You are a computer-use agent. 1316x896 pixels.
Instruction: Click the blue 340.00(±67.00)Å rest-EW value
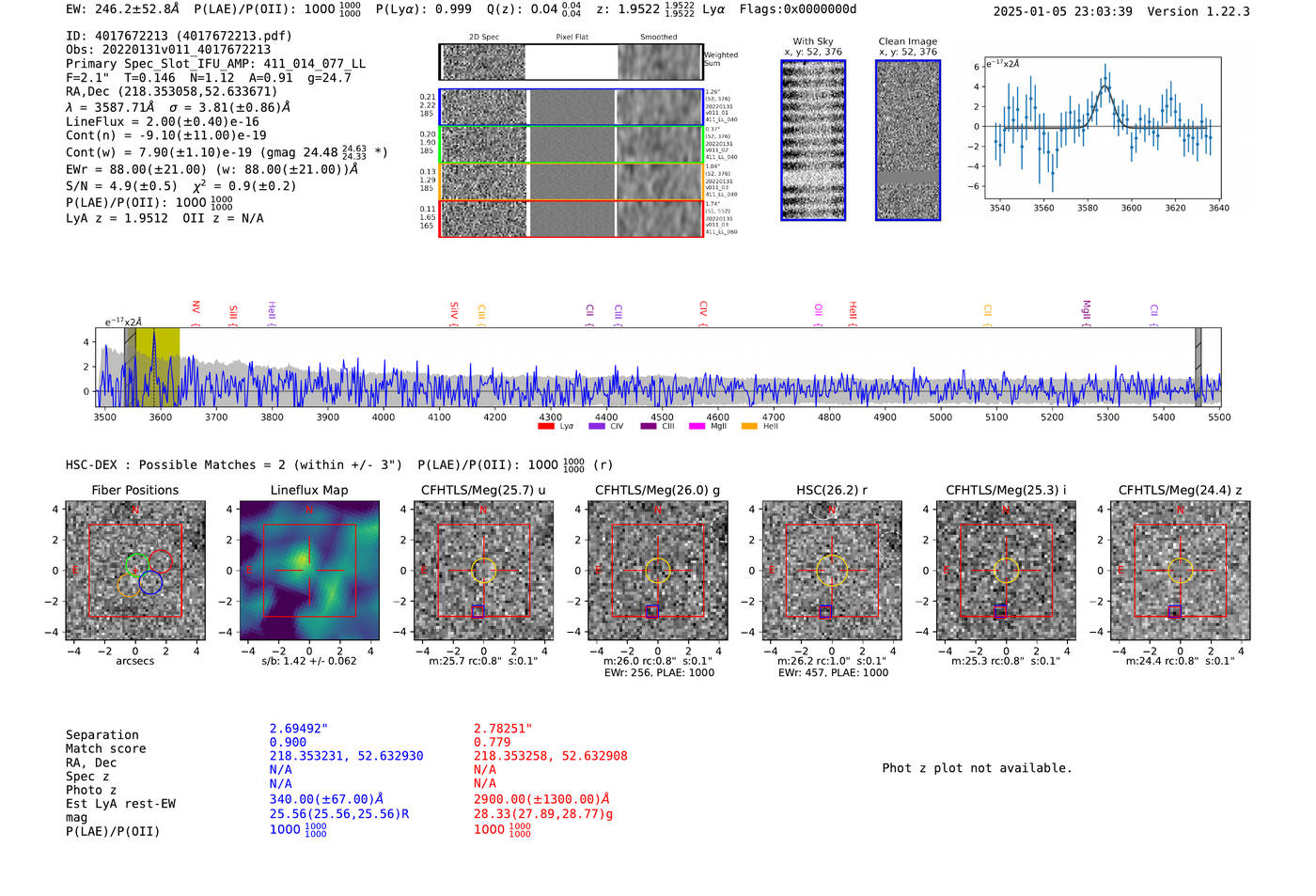pos(326,799)
